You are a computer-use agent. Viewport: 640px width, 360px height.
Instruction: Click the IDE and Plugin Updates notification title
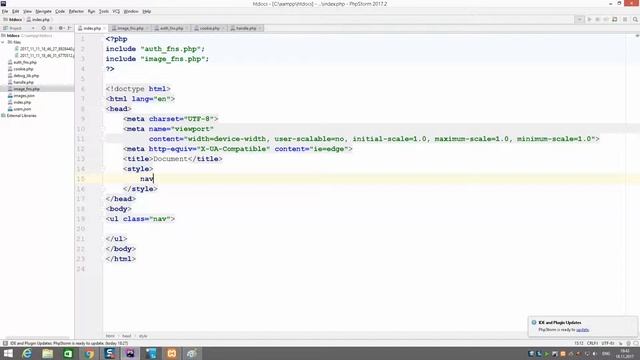tap(560, 322)
